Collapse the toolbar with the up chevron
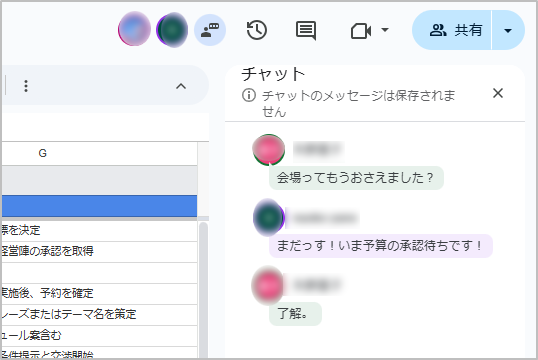538x360 pixels. click(x=181, y=86)
